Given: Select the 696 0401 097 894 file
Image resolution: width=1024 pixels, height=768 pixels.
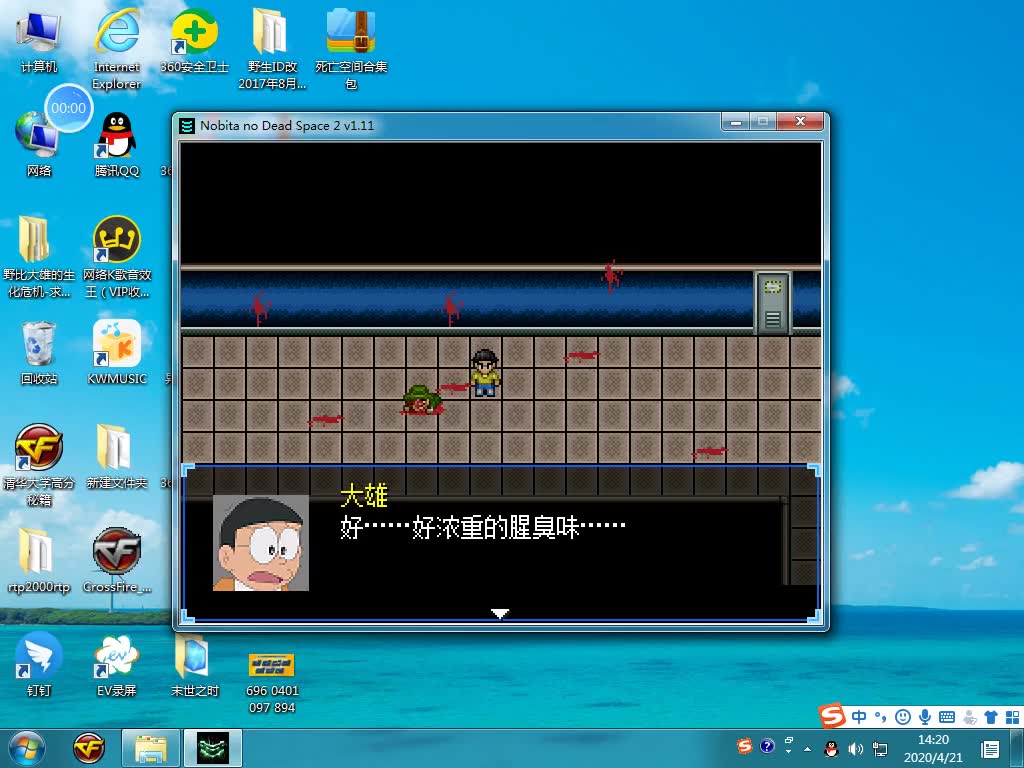Looking at the screenshot, I should (x=272, y=682).
